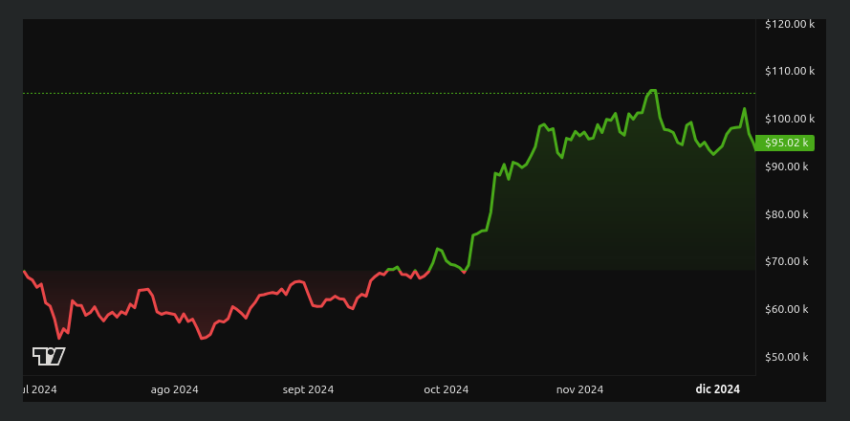Click the $100.00 k price axis label
The image size is (850, 421).
pos(789,119)
